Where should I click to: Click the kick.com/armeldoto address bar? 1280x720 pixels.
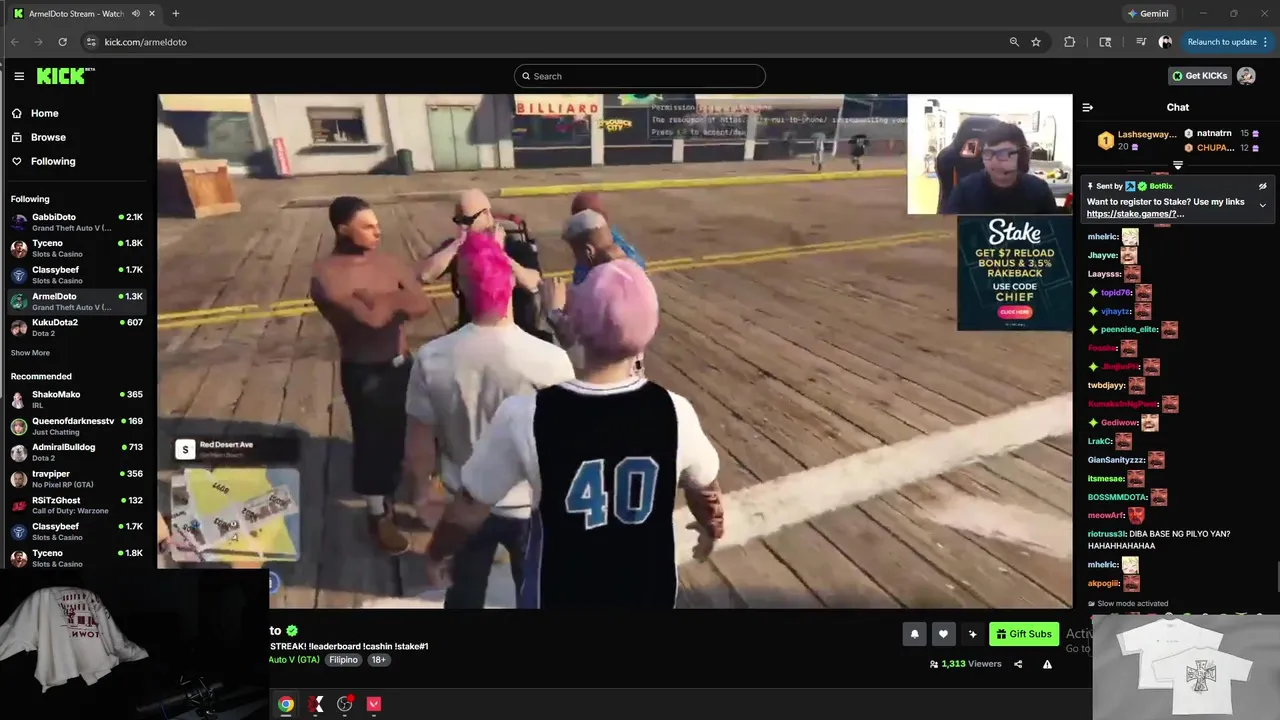tap(146, 42)
